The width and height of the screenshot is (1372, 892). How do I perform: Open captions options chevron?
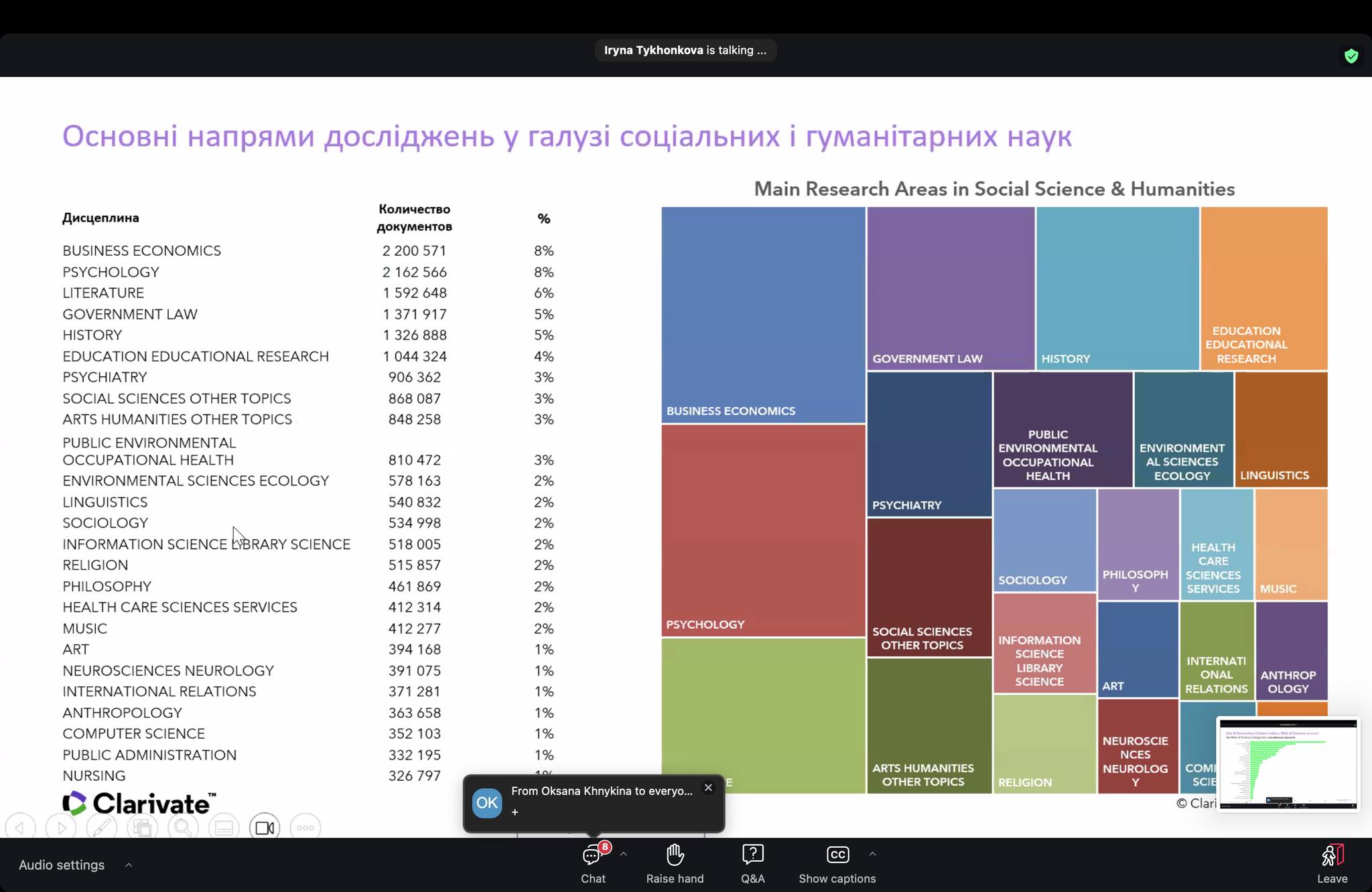pyautogui.click(x=872, y=854)
